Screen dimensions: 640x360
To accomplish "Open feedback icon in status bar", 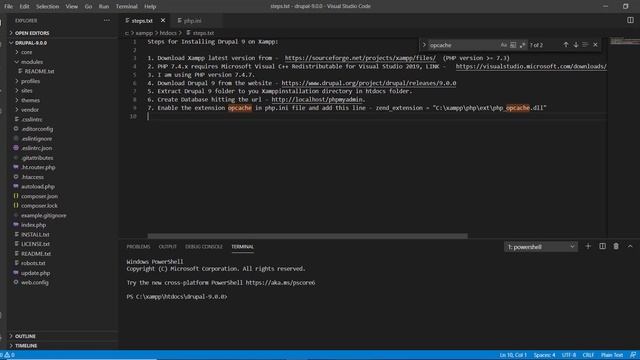I will pyautogui.click(x=633, y=355).
